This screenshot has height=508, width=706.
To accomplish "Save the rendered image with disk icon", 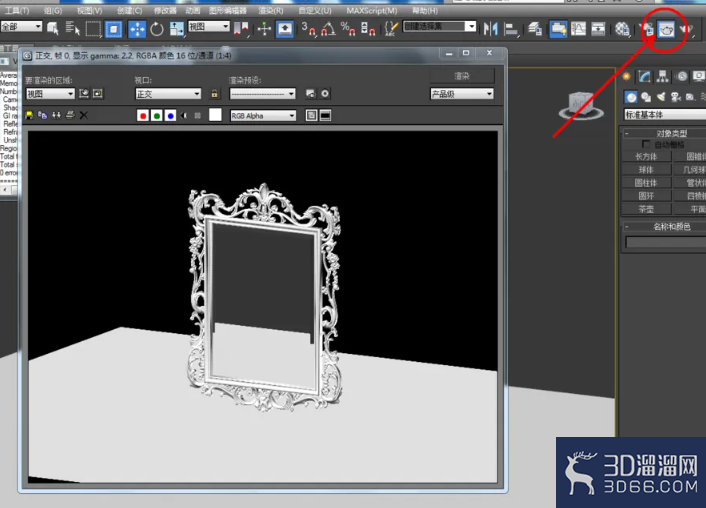I will point(29,116).
